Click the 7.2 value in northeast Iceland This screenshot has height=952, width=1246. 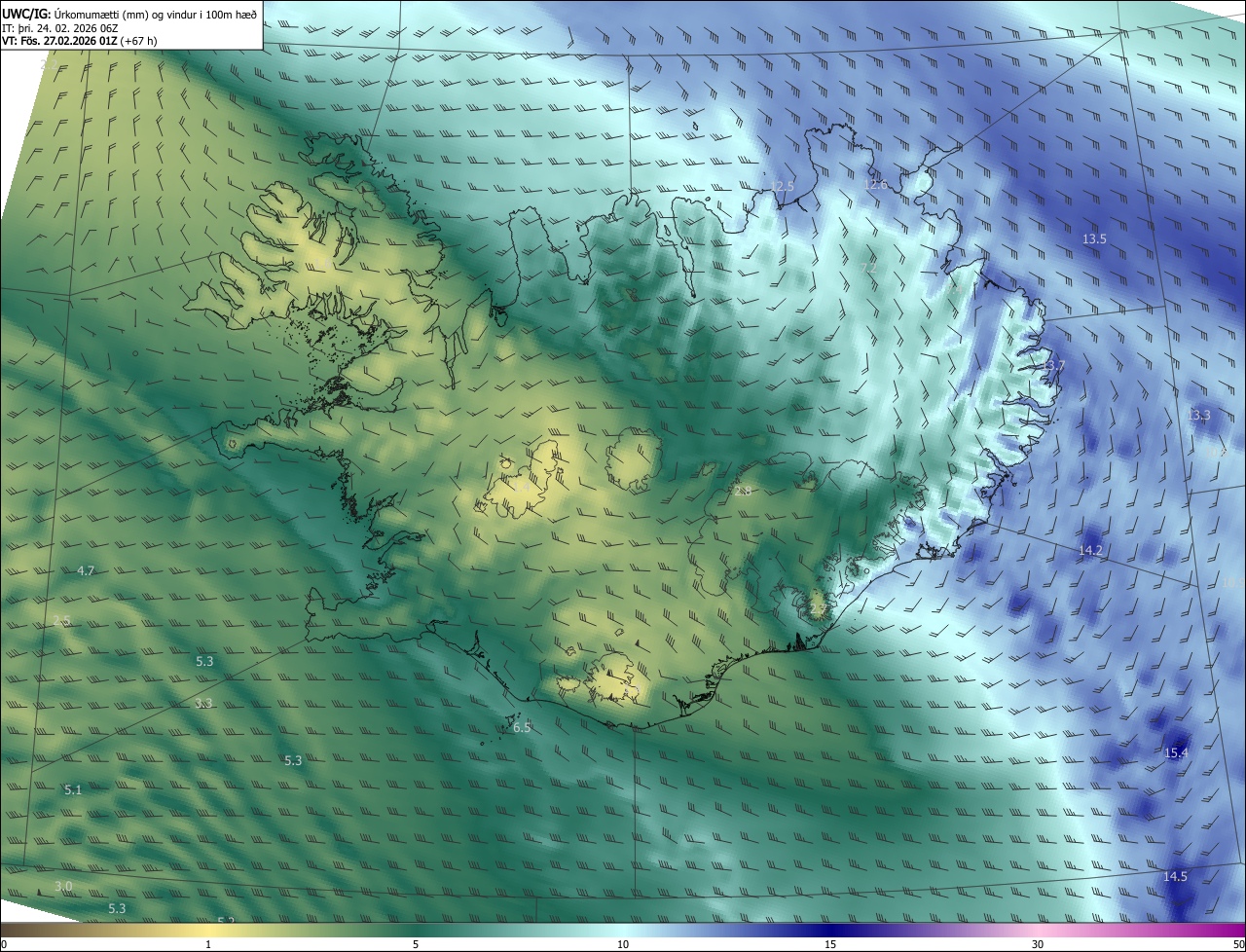point(869,267)
